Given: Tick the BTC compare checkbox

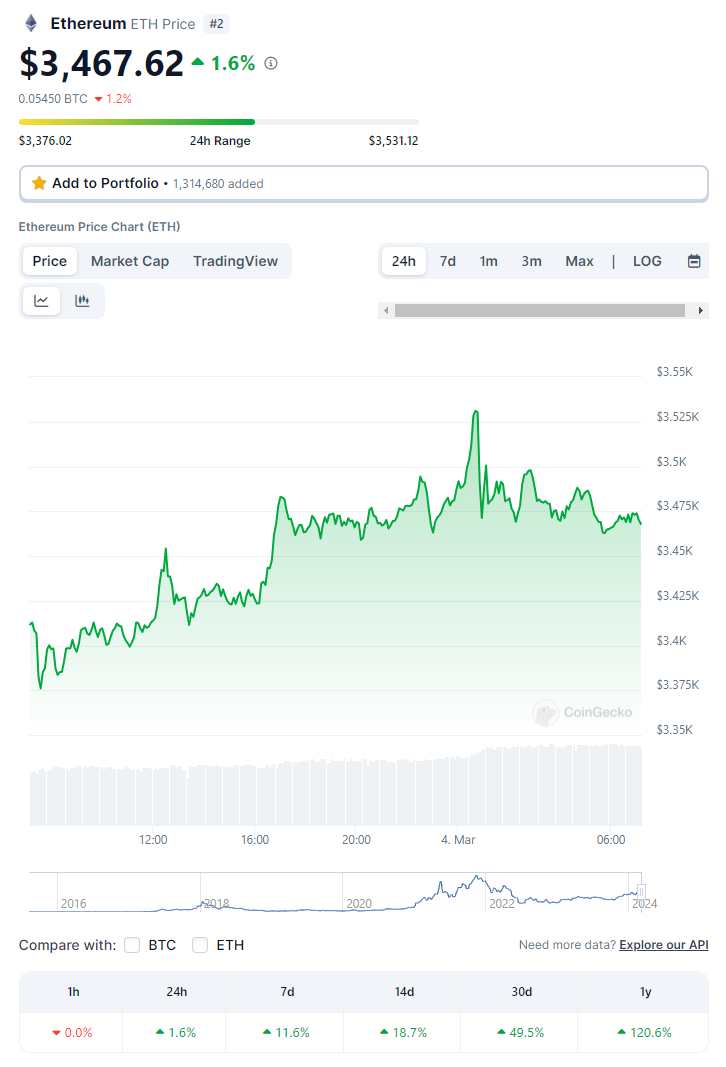Looking at the screenshot, I should [132, 945].
